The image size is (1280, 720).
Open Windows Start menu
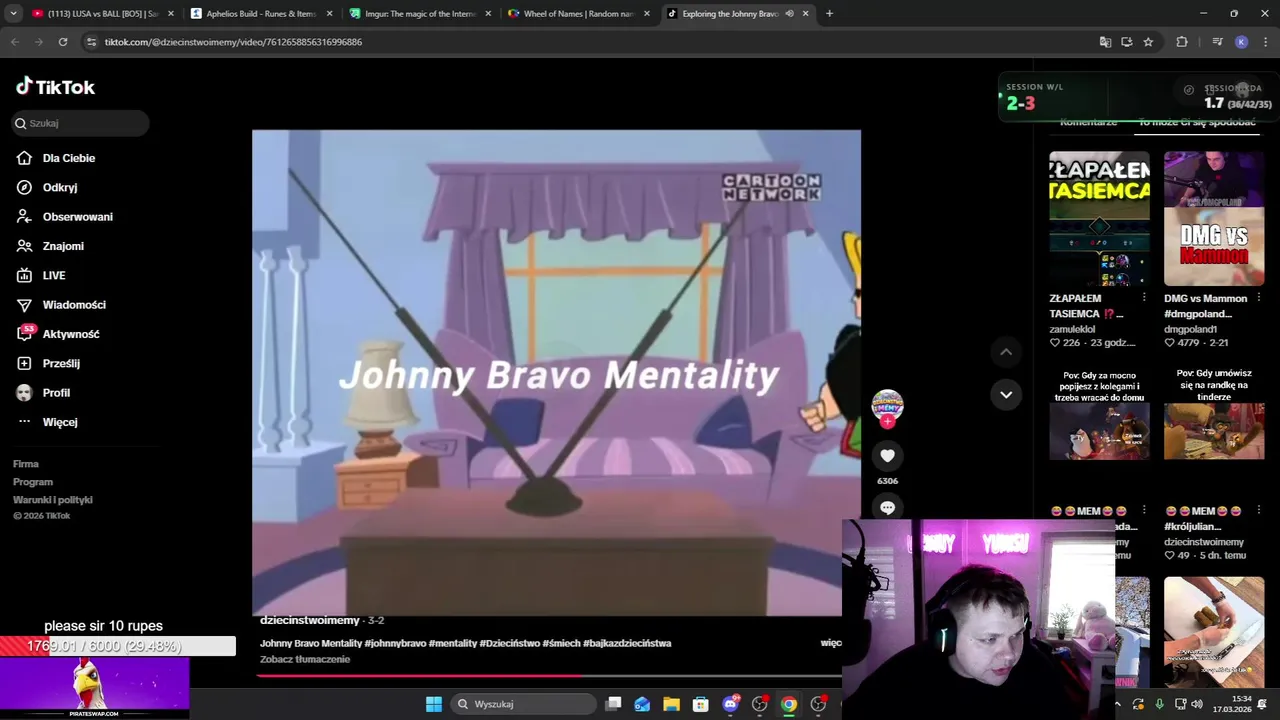click(434, 704)
